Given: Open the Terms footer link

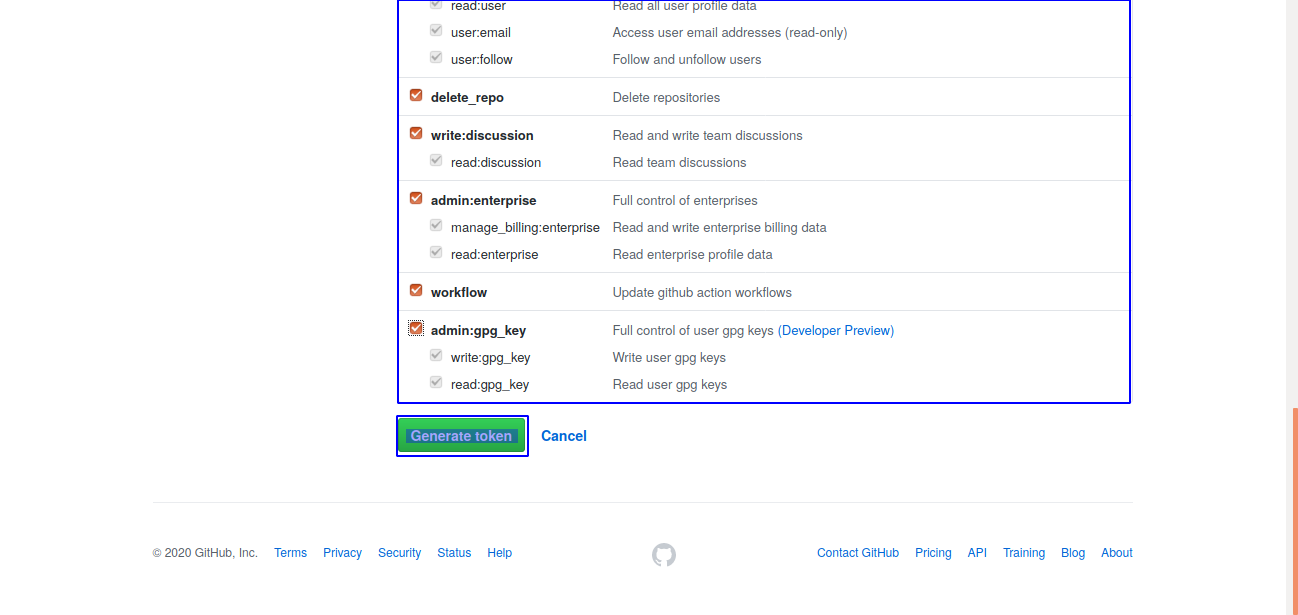Looking at the screenshot, I should 290,553.
